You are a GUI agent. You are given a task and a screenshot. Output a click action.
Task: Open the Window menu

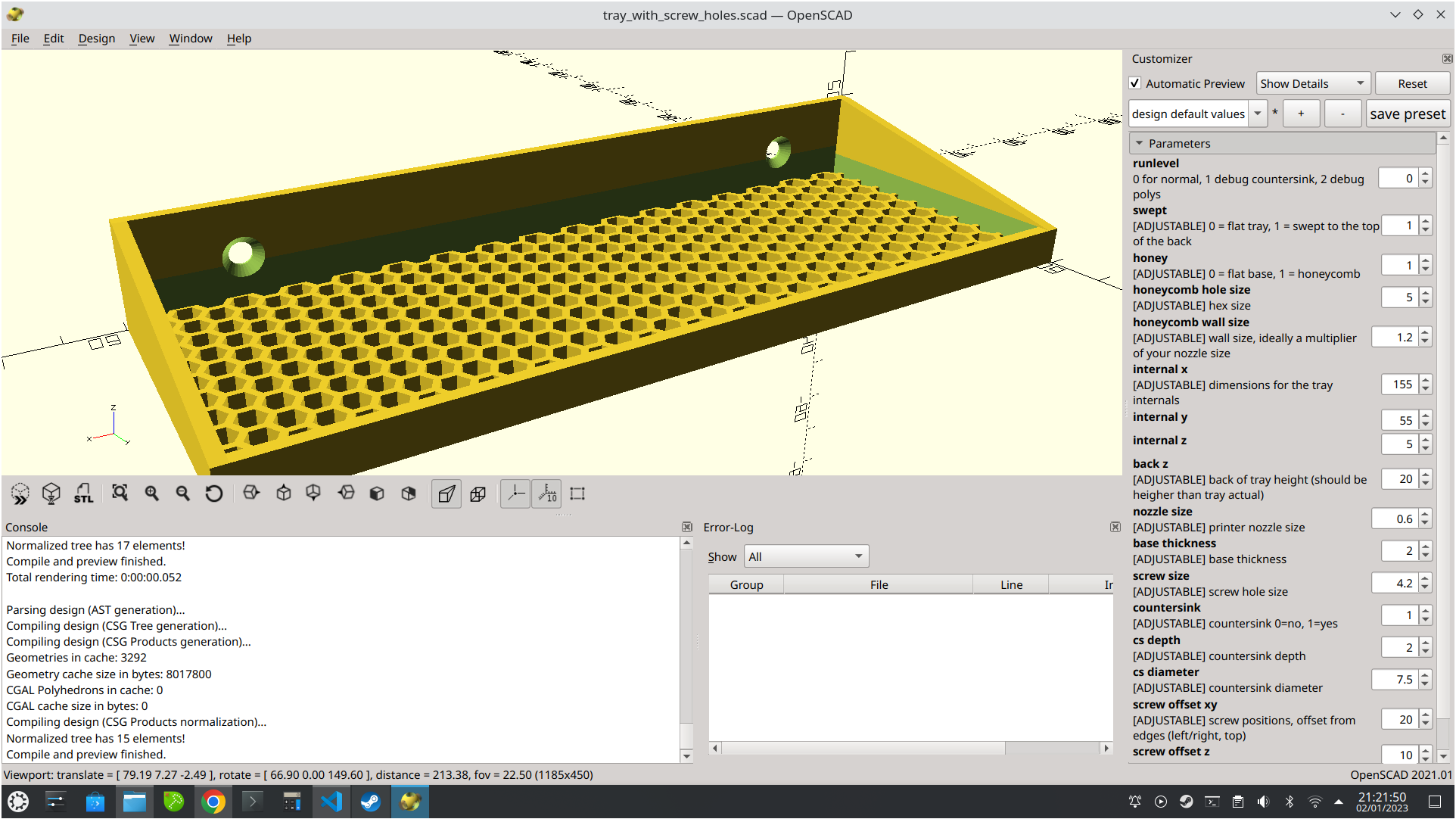[190, 38]
